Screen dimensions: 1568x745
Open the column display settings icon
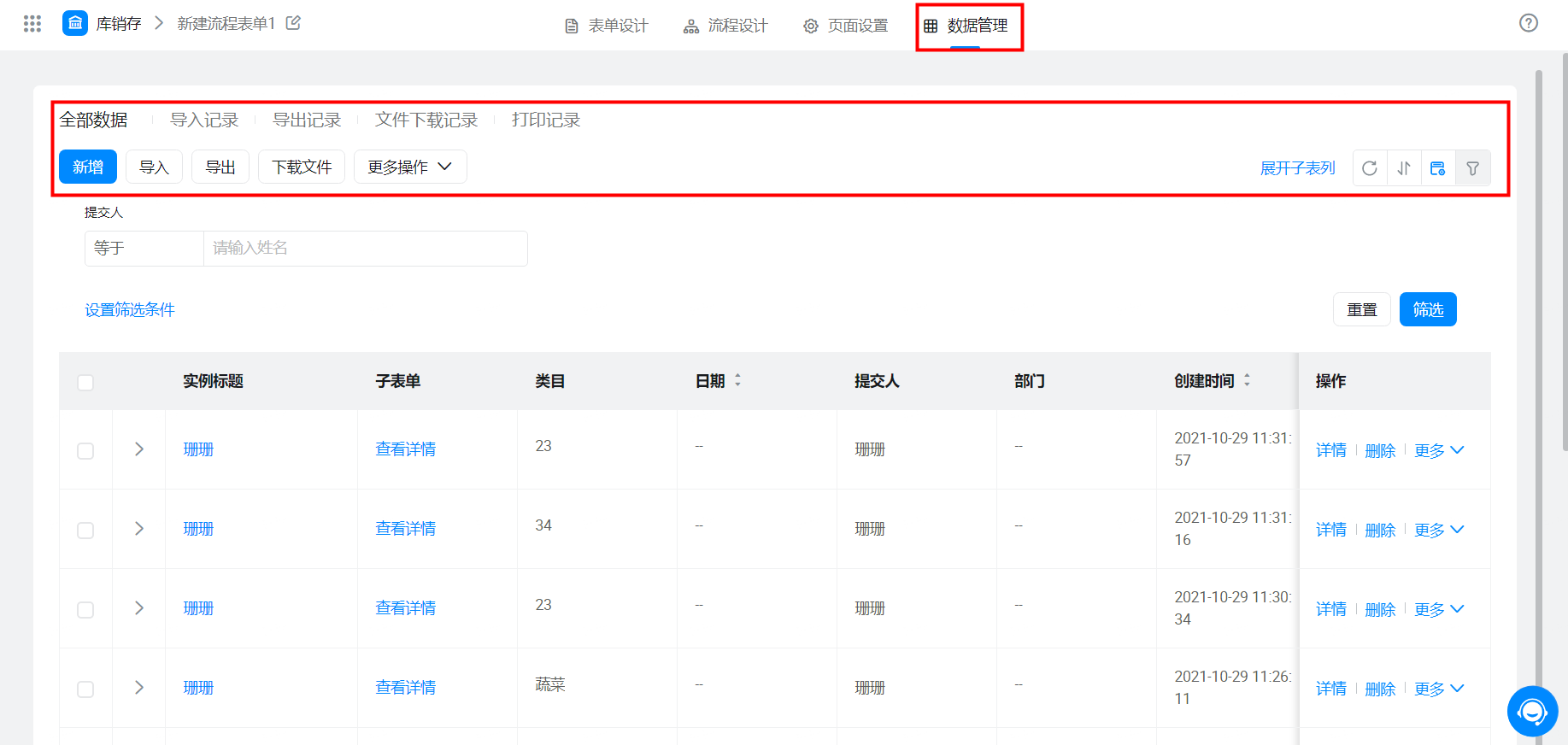click(1437, 168)
